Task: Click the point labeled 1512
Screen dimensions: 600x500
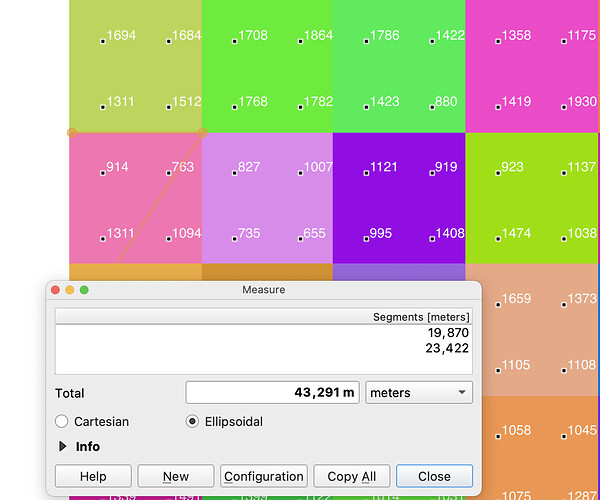Action: [x=168, y=107]
